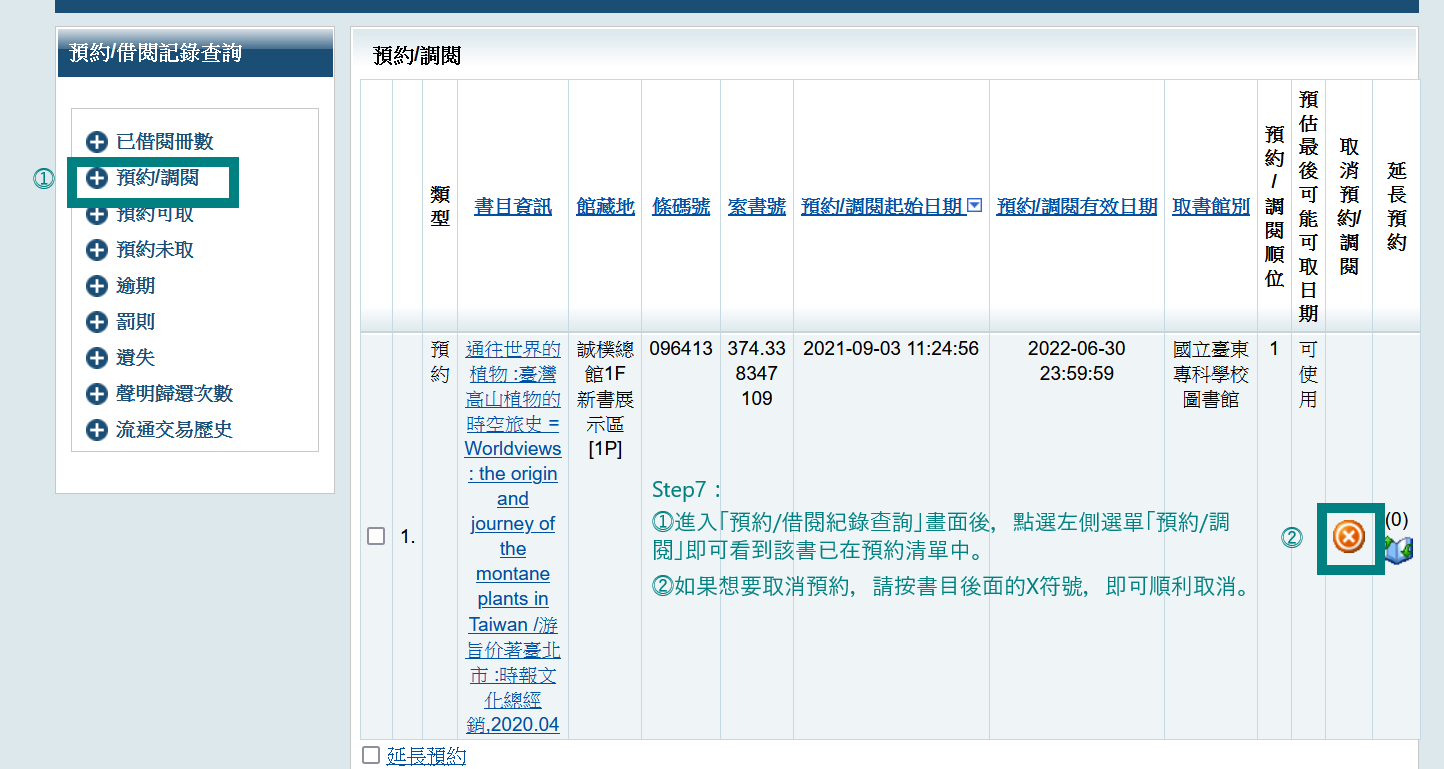The width and height of the screenshot is (1444, 769).
Task: Click the plus icon beside 已借閱冊數
Action: click(97, 142)
